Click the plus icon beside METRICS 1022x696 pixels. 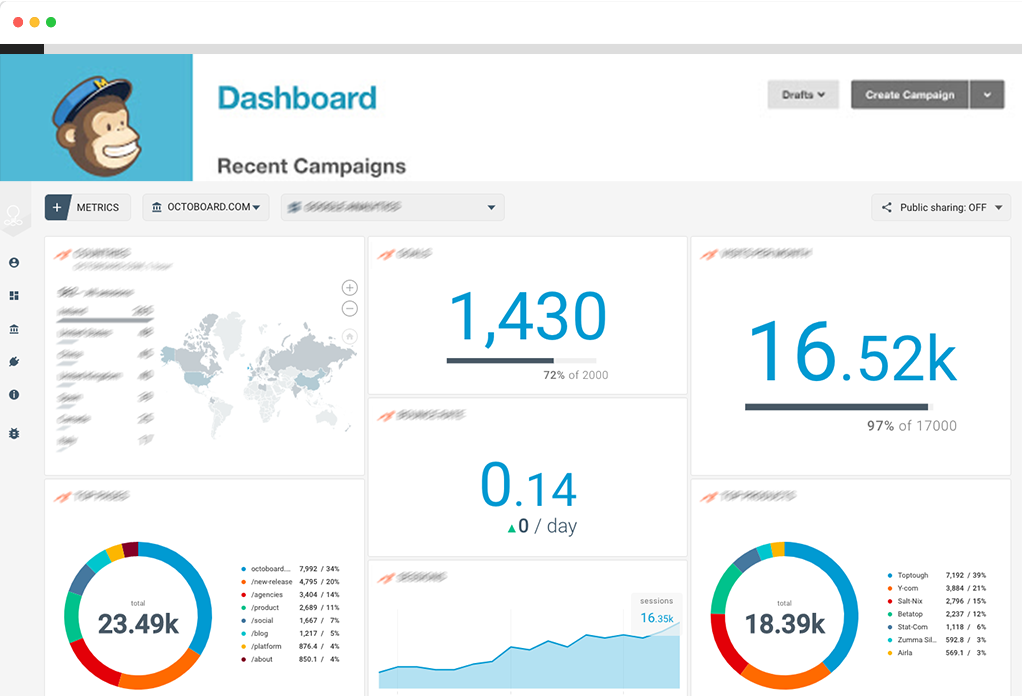click(x=57, y=207)
